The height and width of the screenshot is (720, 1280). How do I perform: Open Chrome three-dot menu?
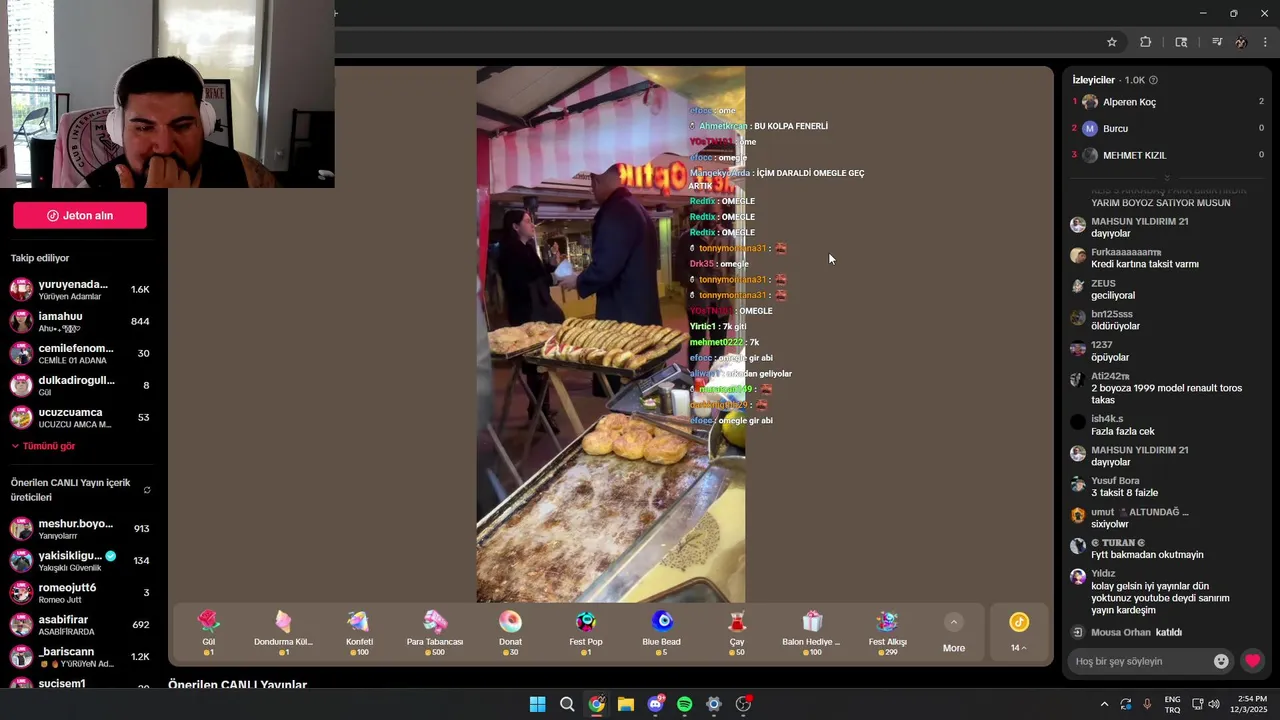click(1266, 42)
